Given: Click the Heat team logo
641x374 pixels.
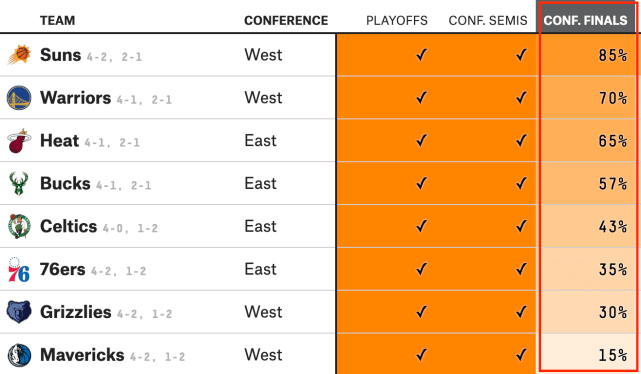Looking at the screenshot, I should tap(19, 141).
